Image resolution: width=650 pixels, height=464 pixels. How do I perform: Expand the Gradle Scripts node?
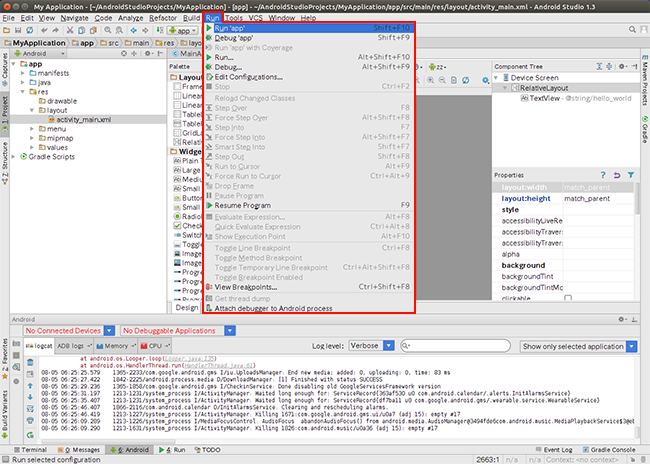click(x=14, y=157)
